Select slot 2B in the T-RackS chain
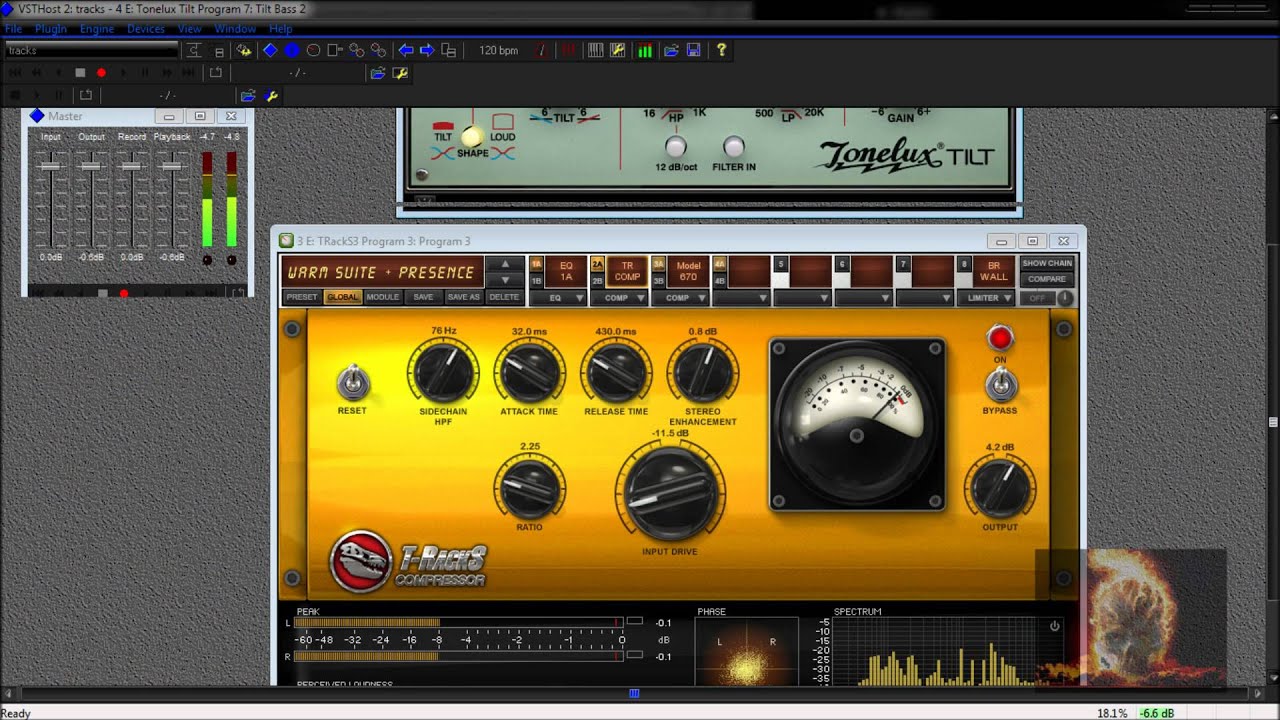 point(598,281)
